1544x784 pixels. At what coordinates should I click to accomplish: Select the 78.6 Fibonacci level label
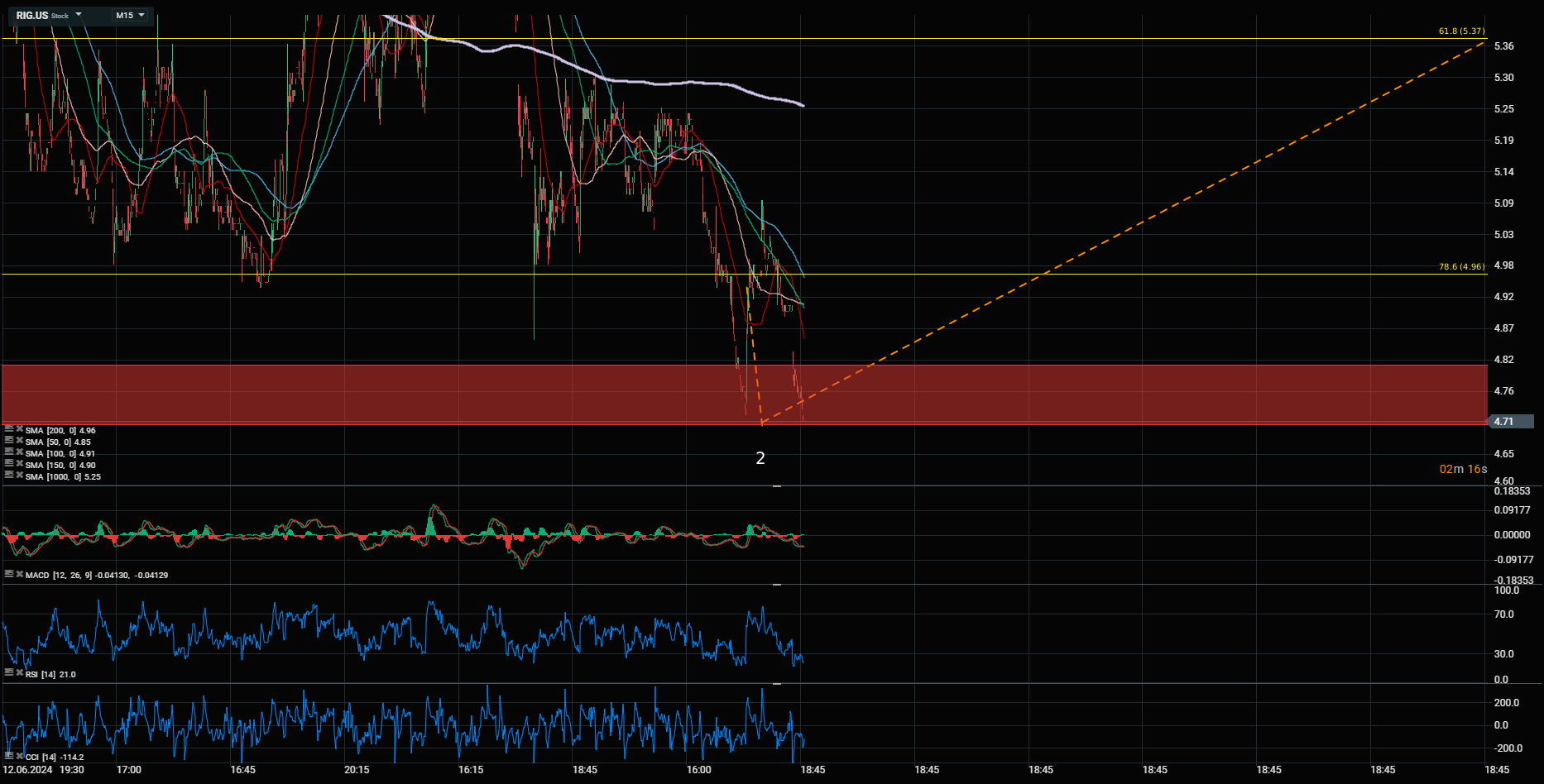[1460, 266]
